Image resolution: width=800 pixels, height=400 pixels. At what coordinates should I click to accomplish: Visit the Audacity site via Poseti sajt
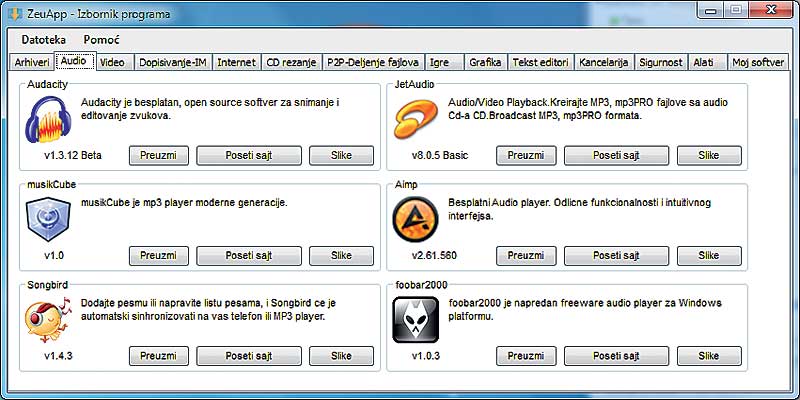(249, 155)
